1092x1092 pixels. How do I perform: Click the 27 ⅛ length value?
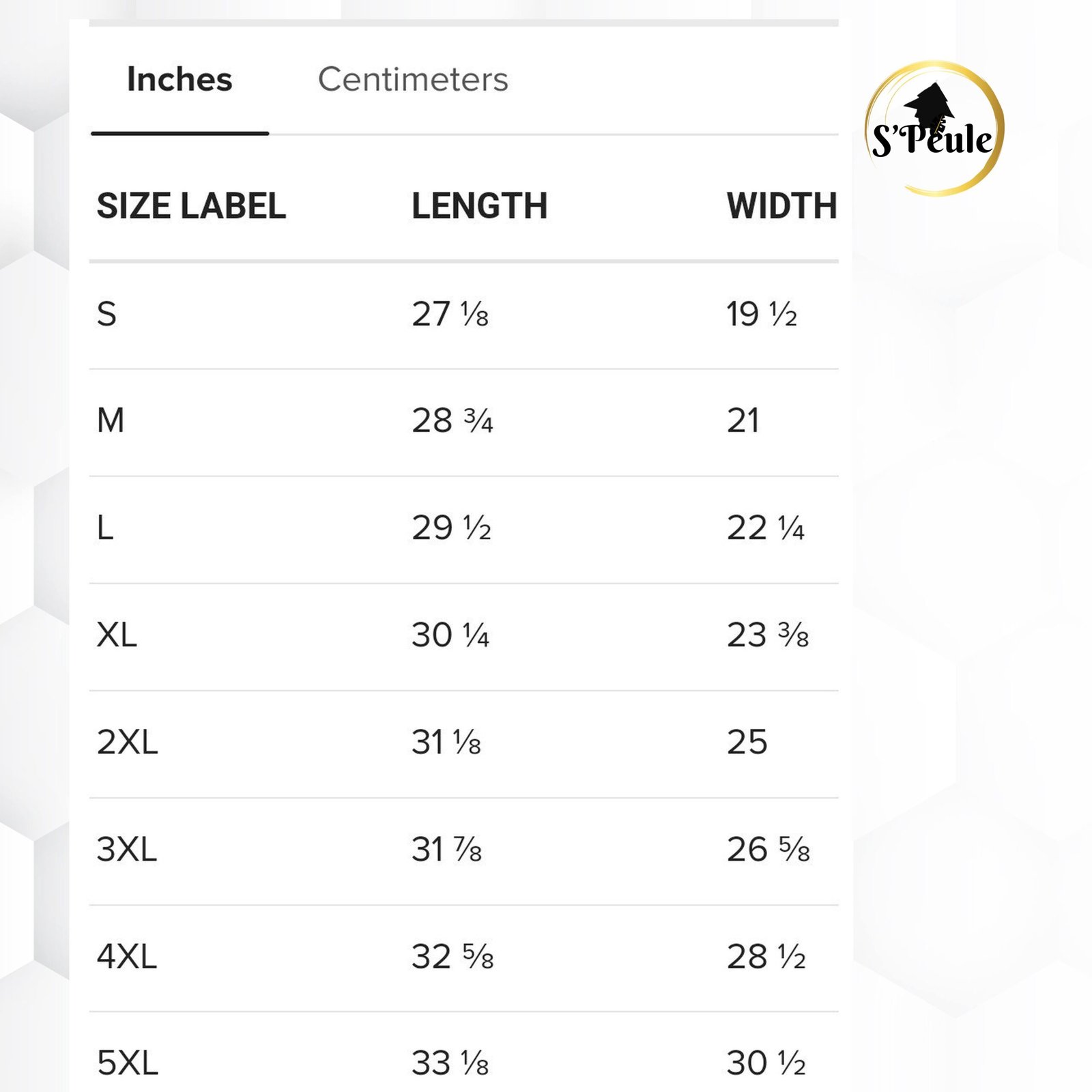tap(450, 315)
